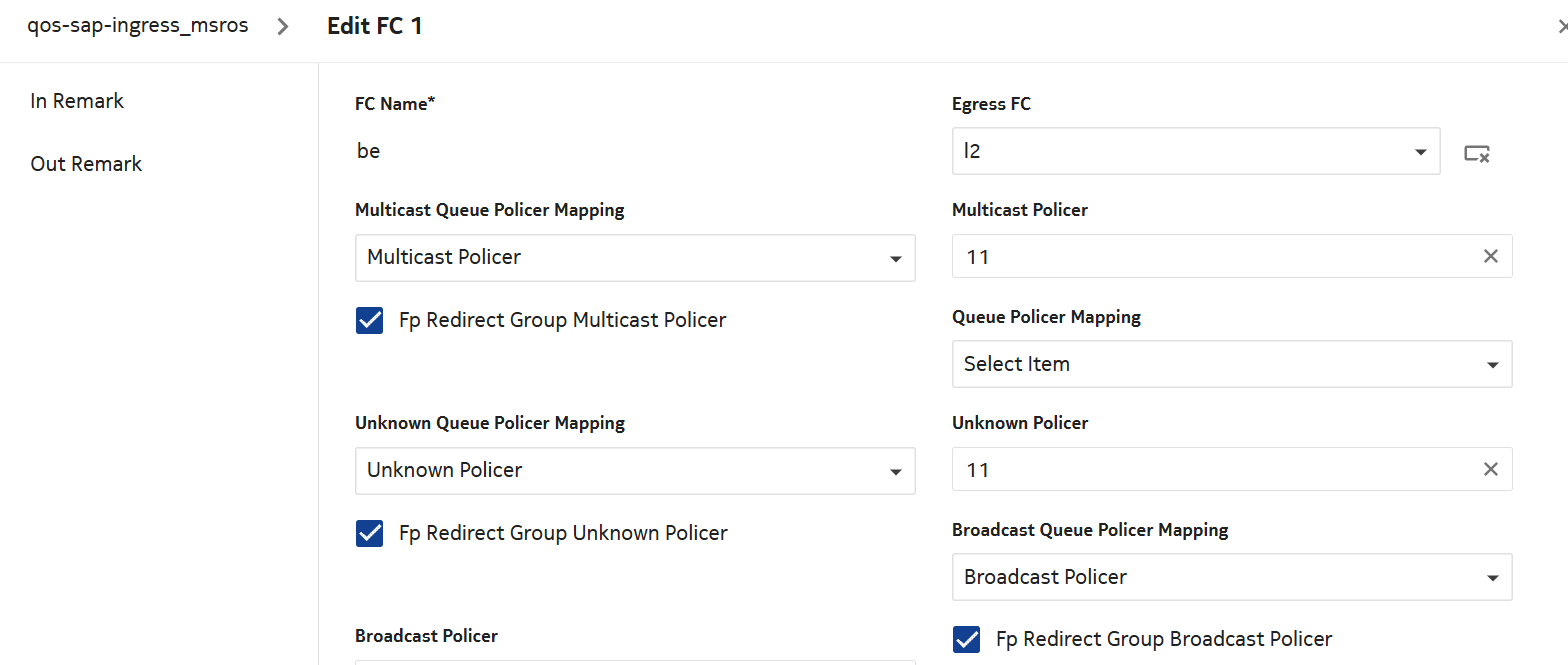1568x665 pixels.
Task: Click into the Multicast Policer input field
Action: 1210,257
